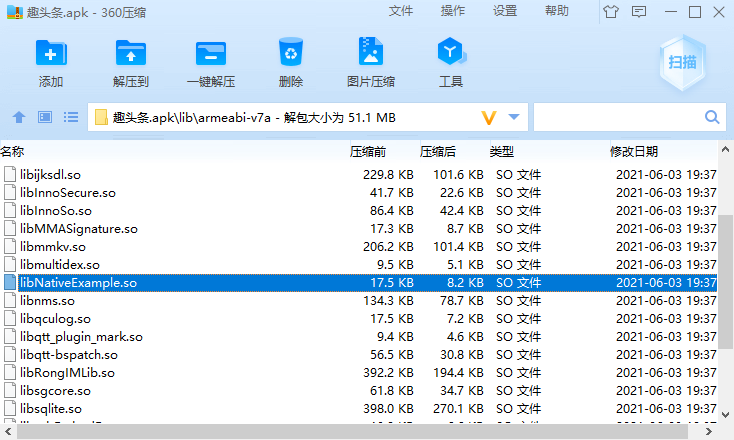Click the folder icon in address bar
The image size is (734, 440).
101,117
